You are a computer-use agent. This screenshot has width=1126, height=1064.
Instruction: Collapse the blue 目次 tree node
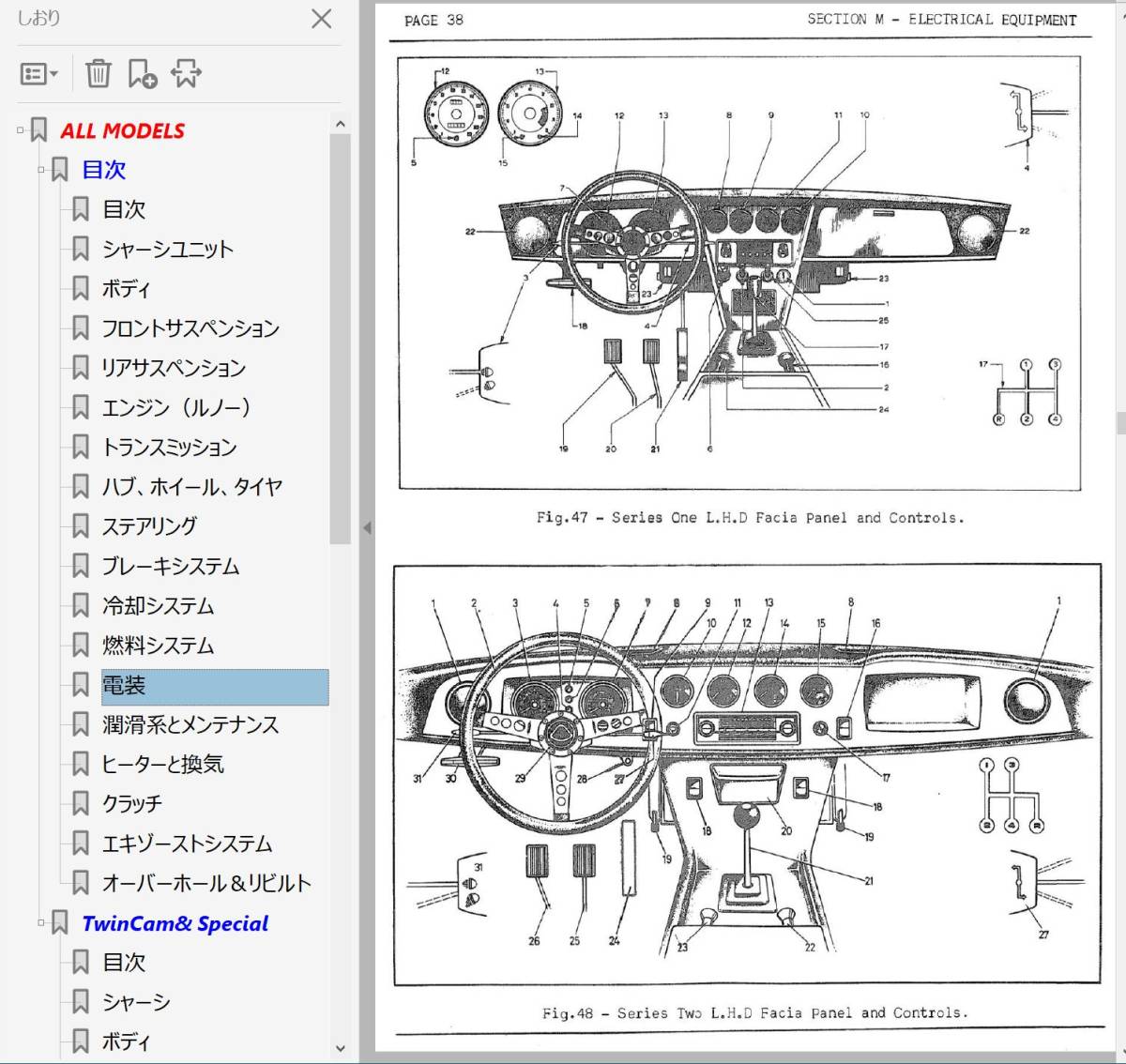[x=41, y=170]
